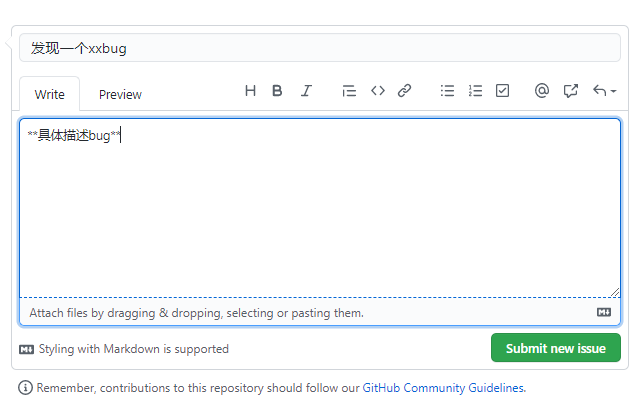Grab the text area resize handle
This screenshot has width=629, height=410.
pyautogui.click(x=615, y=292)
